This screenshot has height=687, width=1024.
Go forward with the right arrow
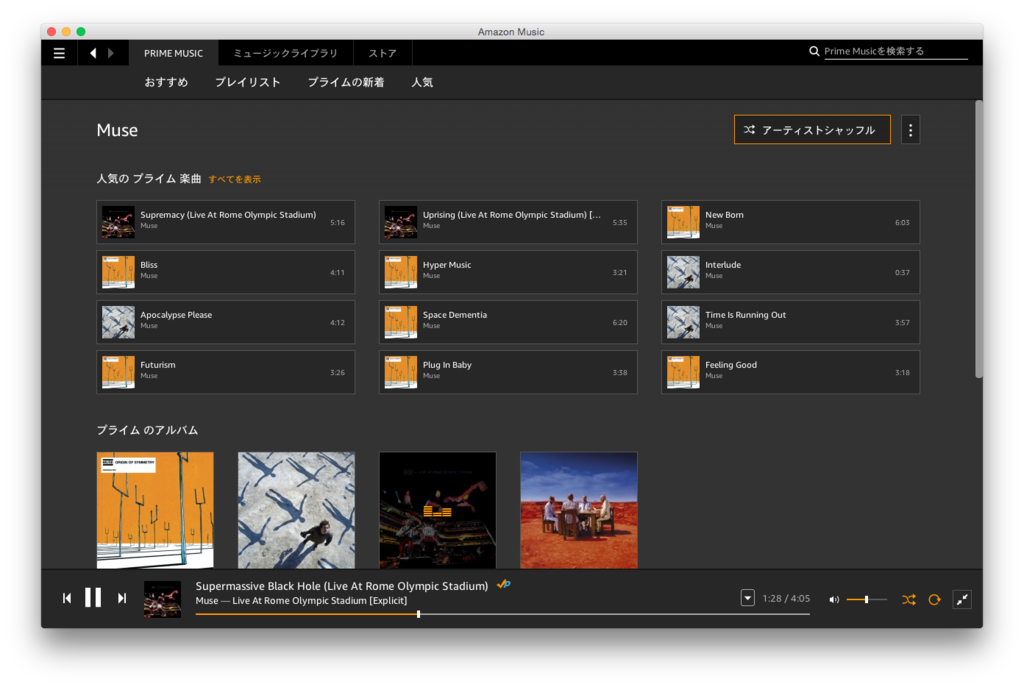(110, 53)
